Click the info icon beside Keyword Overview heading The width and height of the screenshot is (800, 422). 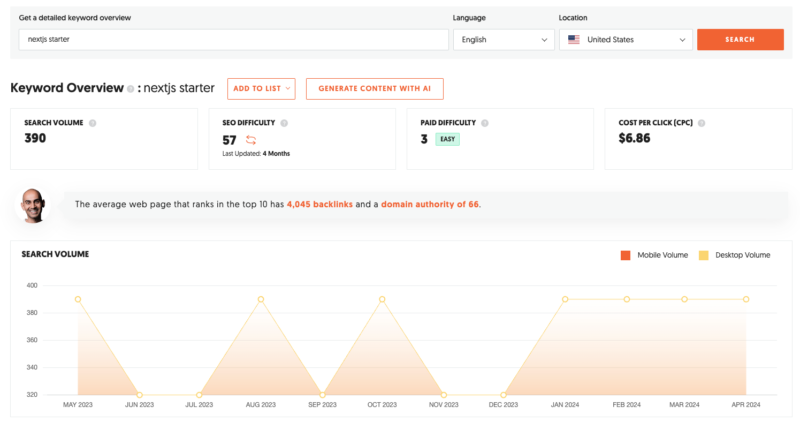click(131, 89)
